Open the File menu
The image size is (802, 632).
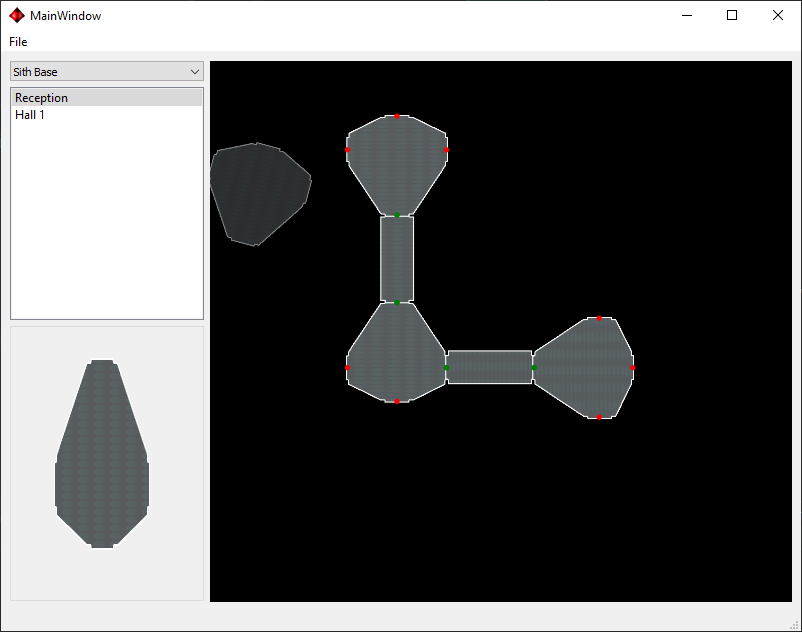(x=18, y=42)
